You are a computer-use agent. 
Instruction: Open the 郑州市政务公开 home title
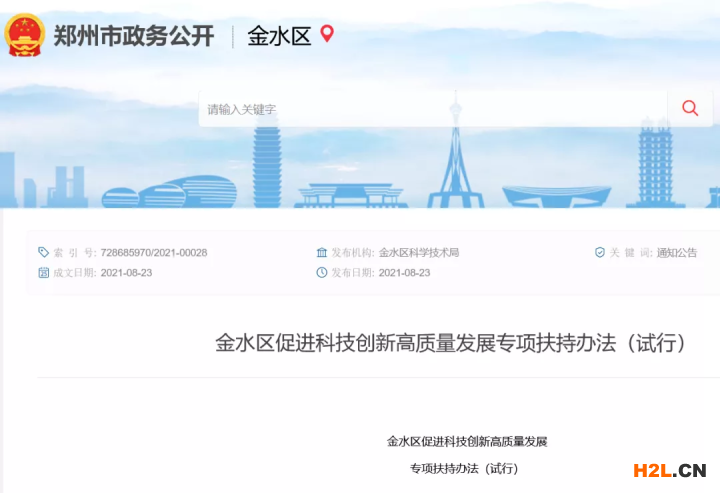coord(134,35)
